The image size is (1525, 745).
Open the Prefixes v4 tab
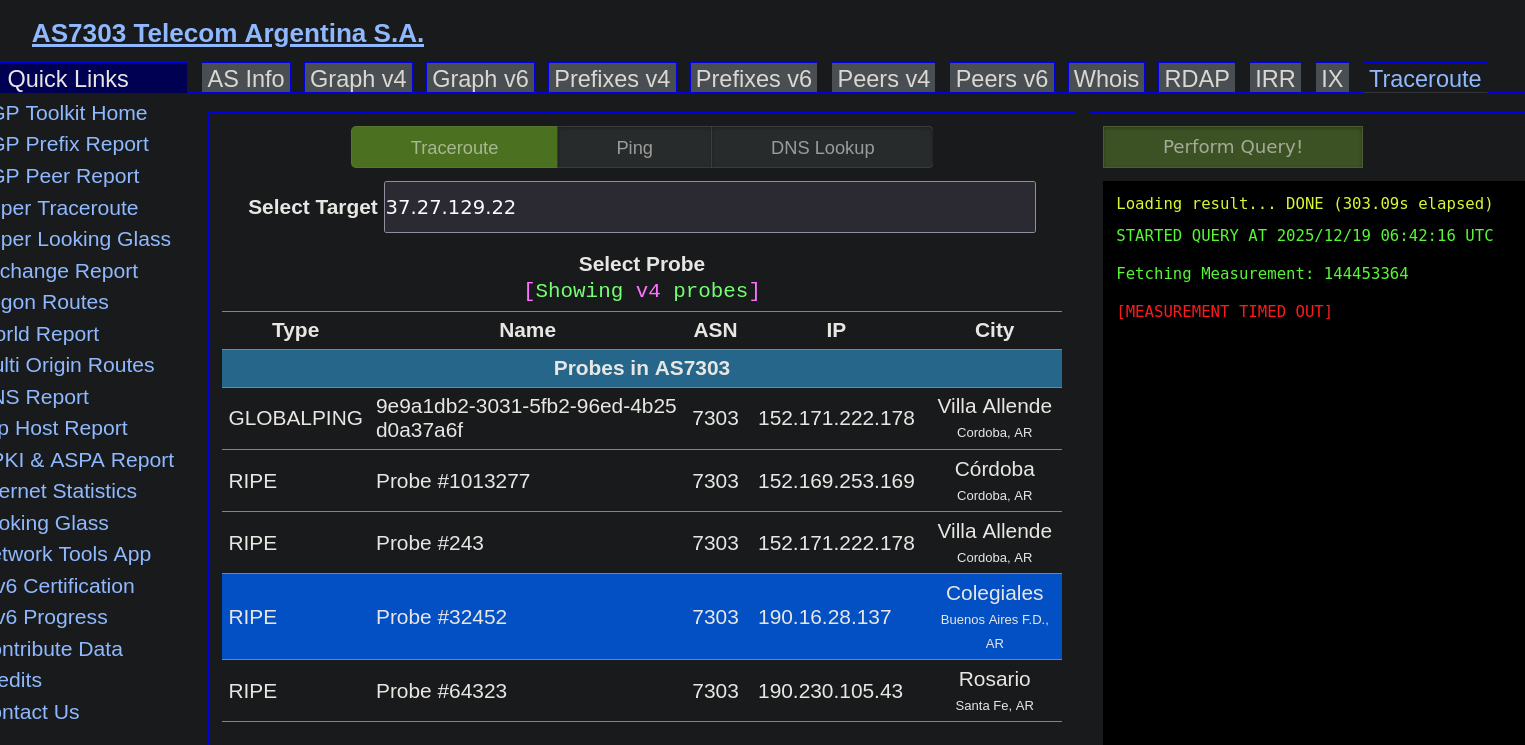[x=612, y=79]
